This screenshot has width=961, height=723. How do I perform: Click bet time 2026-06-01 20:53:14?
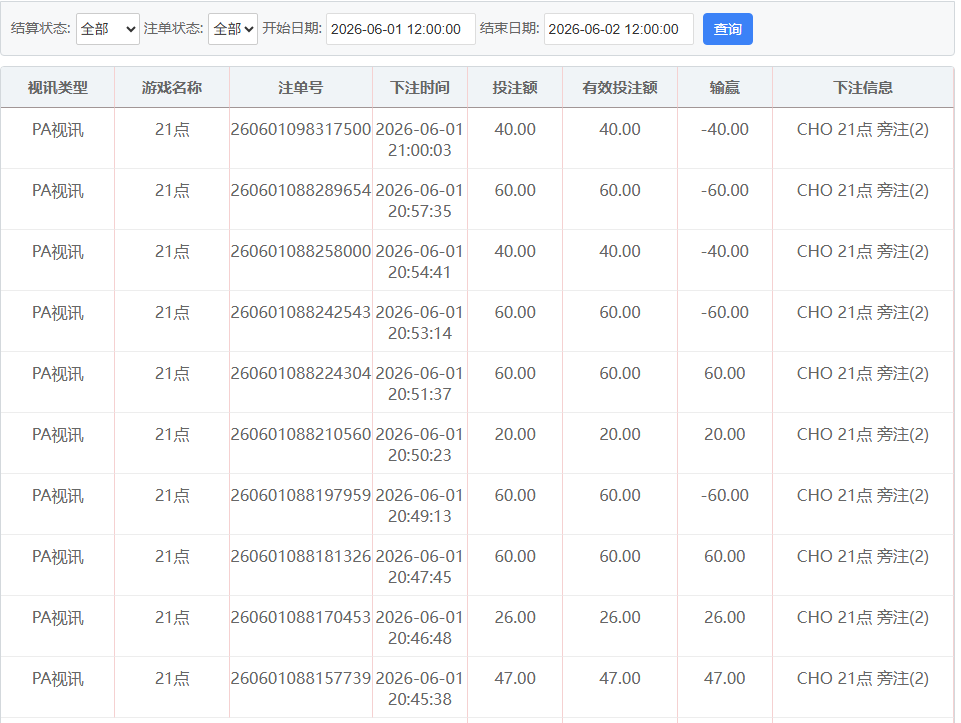(420, 323)
